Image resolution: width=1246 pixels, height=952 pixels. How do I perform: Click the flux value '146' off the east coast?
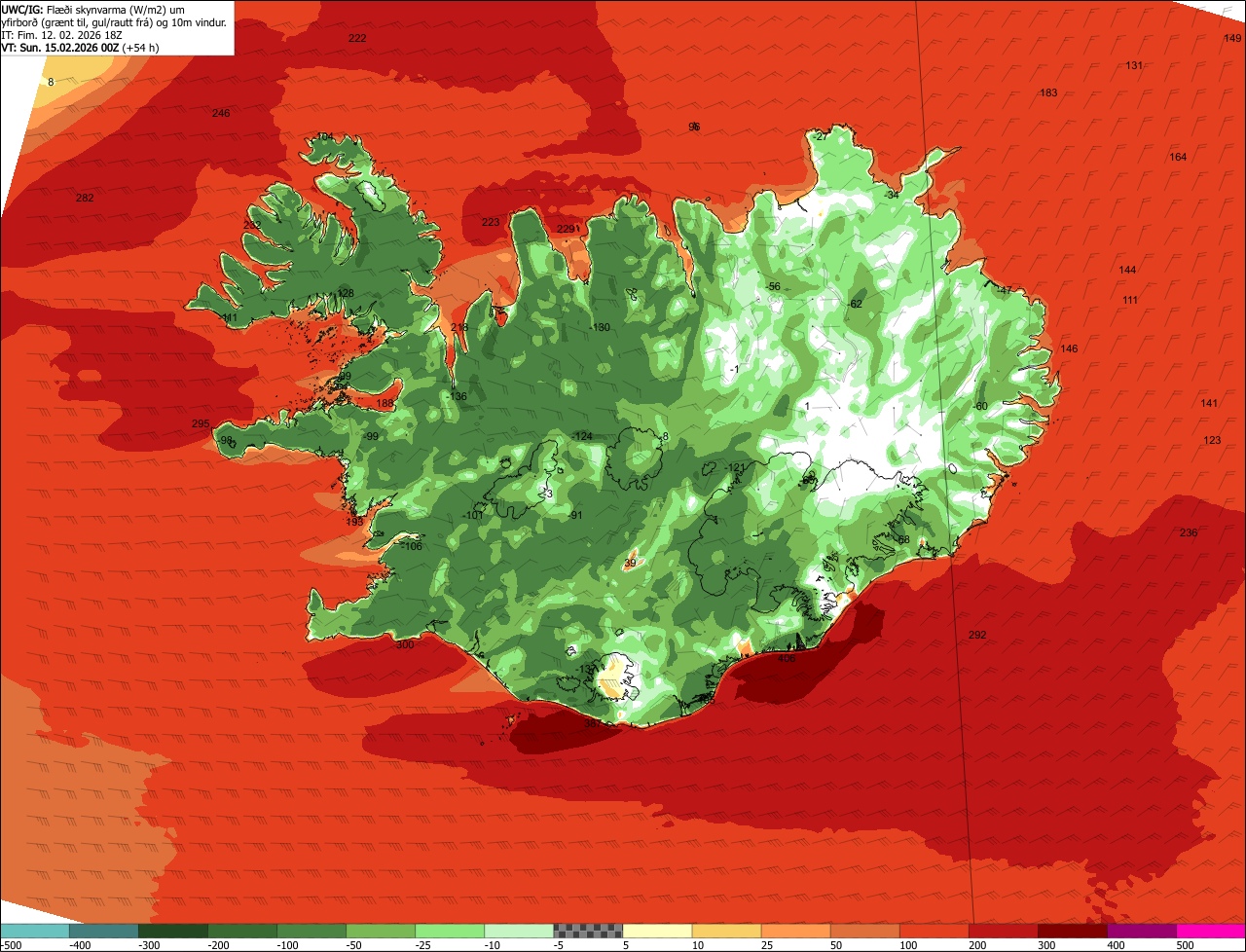click(1069, 349)
